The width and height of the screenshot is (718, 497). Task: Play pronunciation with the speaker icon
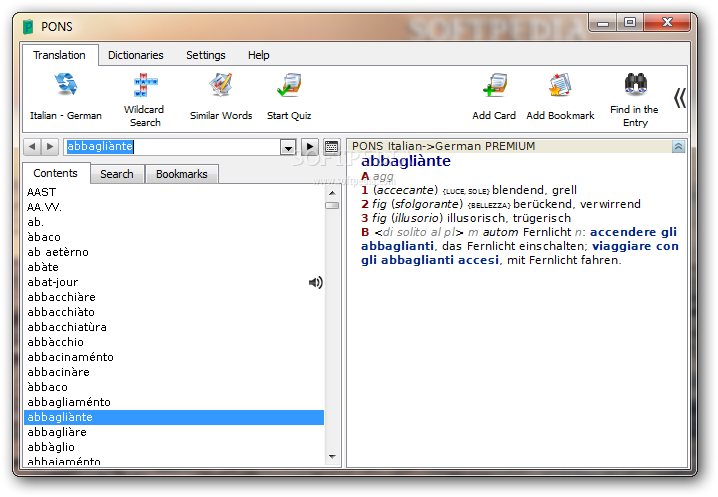tap(315, 283)
